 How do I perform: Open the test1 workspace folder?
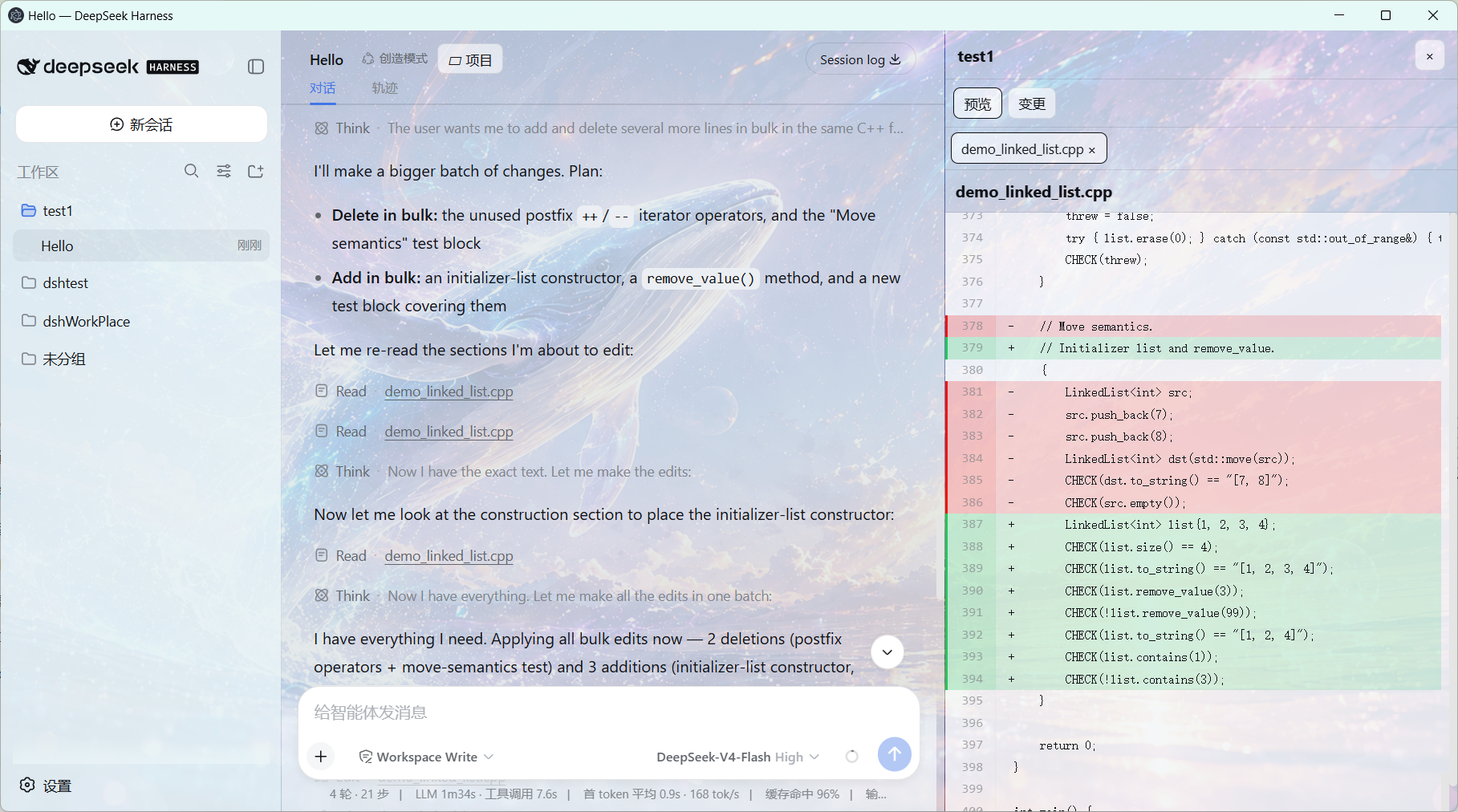click(141, 210)
